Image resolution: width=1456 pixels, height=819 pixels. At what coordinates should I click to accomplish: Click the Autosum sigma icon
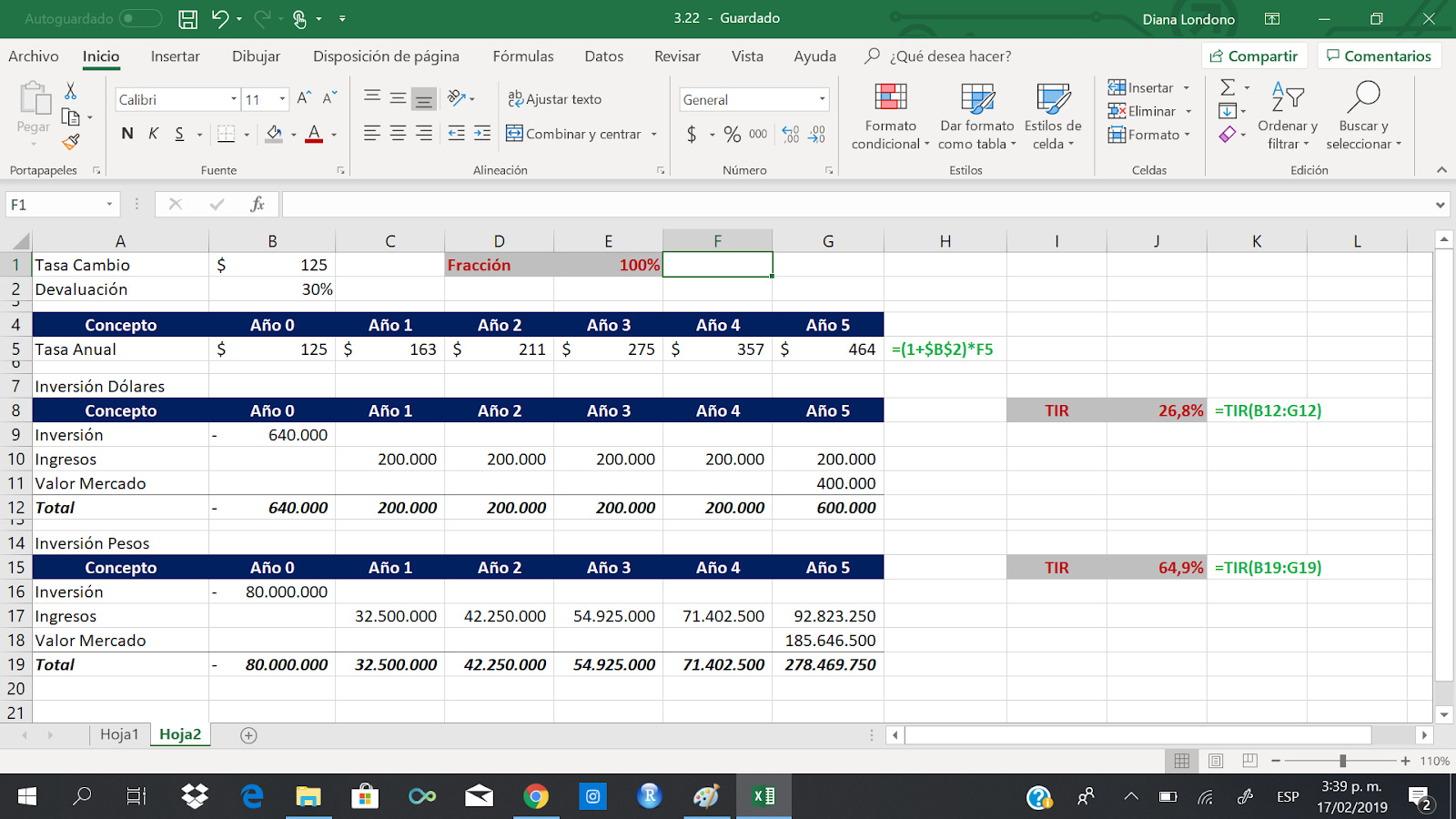[1227, 87]
